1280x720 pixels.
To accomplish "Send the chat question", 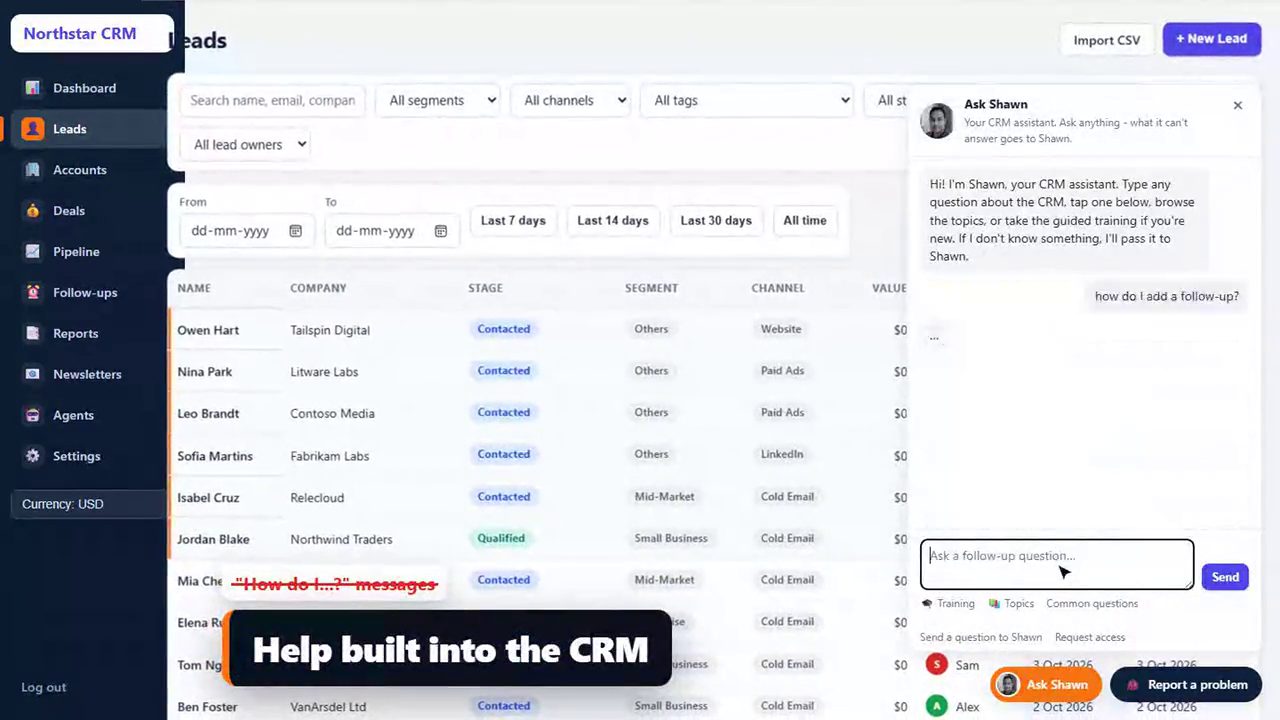I will click(x=1225, y=577).
